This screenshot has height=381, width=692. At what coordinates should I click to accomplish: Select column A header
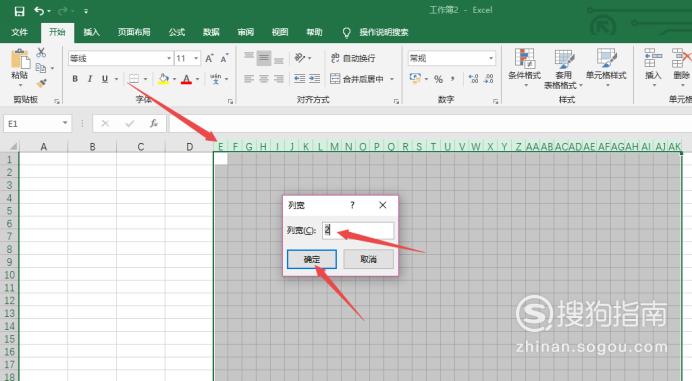pos(44,147)
